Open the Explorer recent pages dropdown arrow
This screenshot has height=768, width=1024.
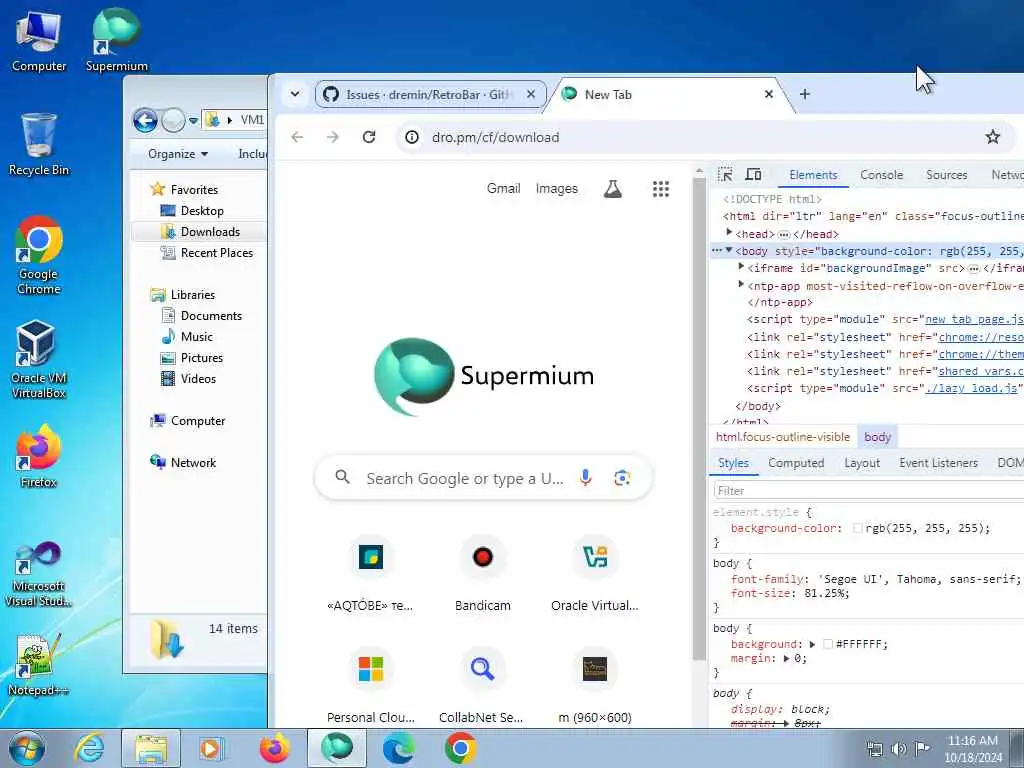193,120
